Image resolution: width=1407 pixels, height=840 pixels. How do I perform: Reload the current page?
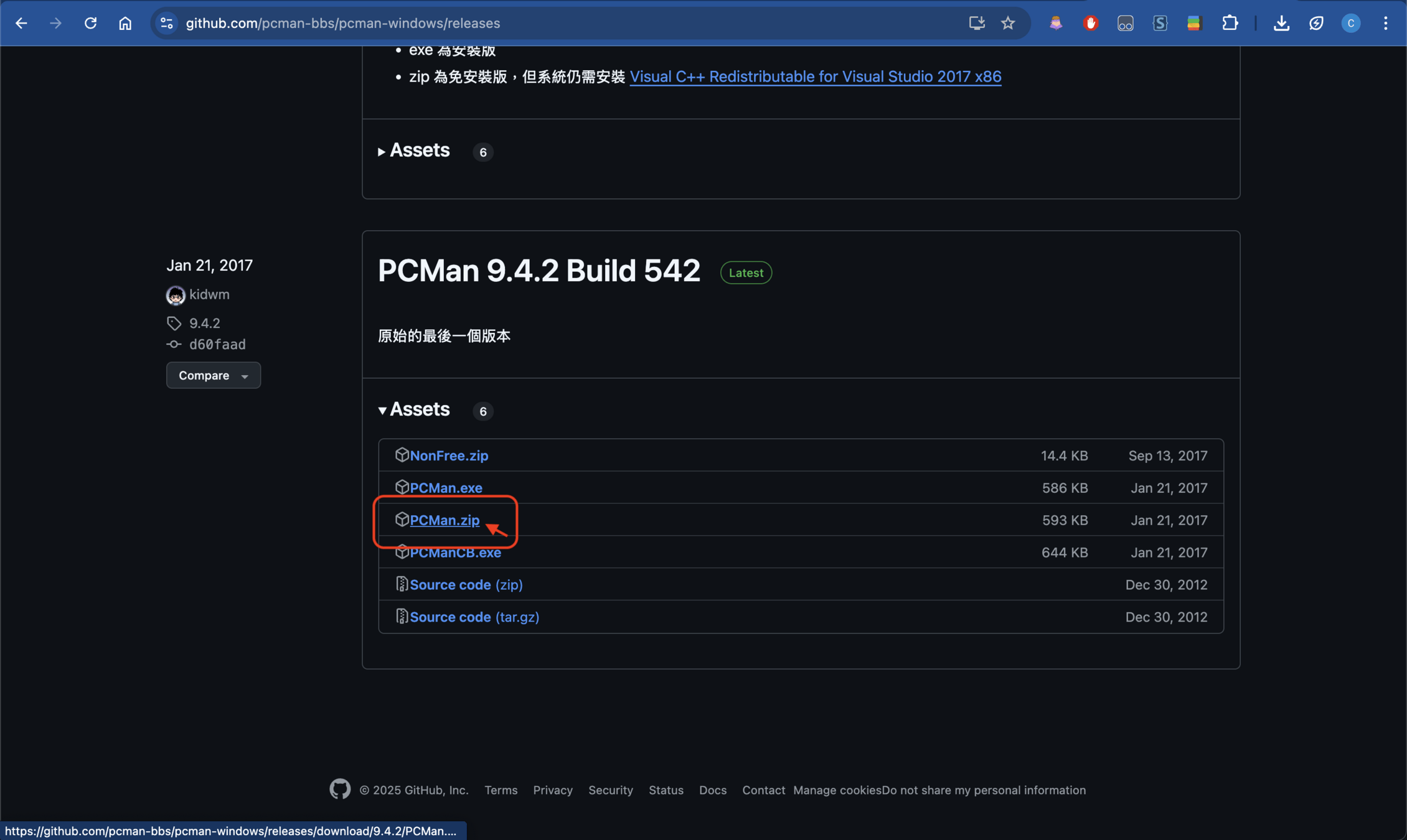click(91, 23)
